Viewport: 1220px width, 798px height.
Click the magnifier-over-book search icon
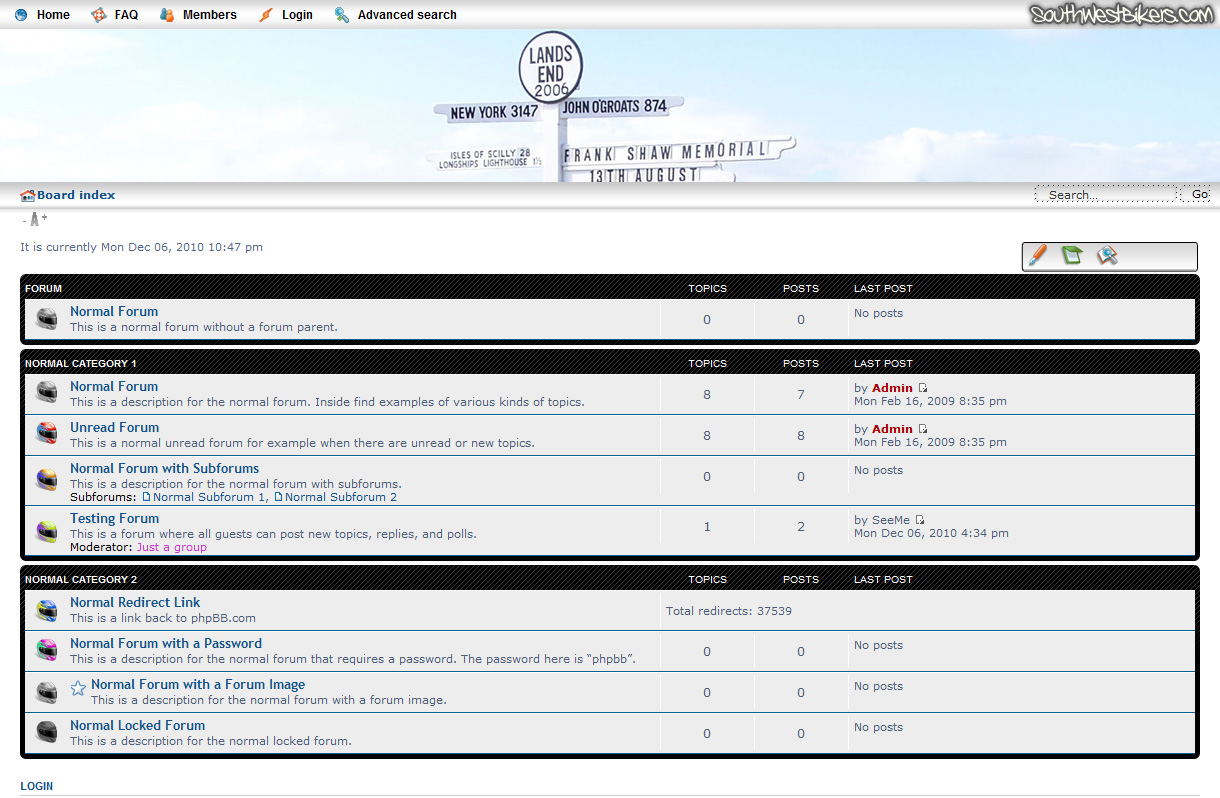[x=1106, y=256]
